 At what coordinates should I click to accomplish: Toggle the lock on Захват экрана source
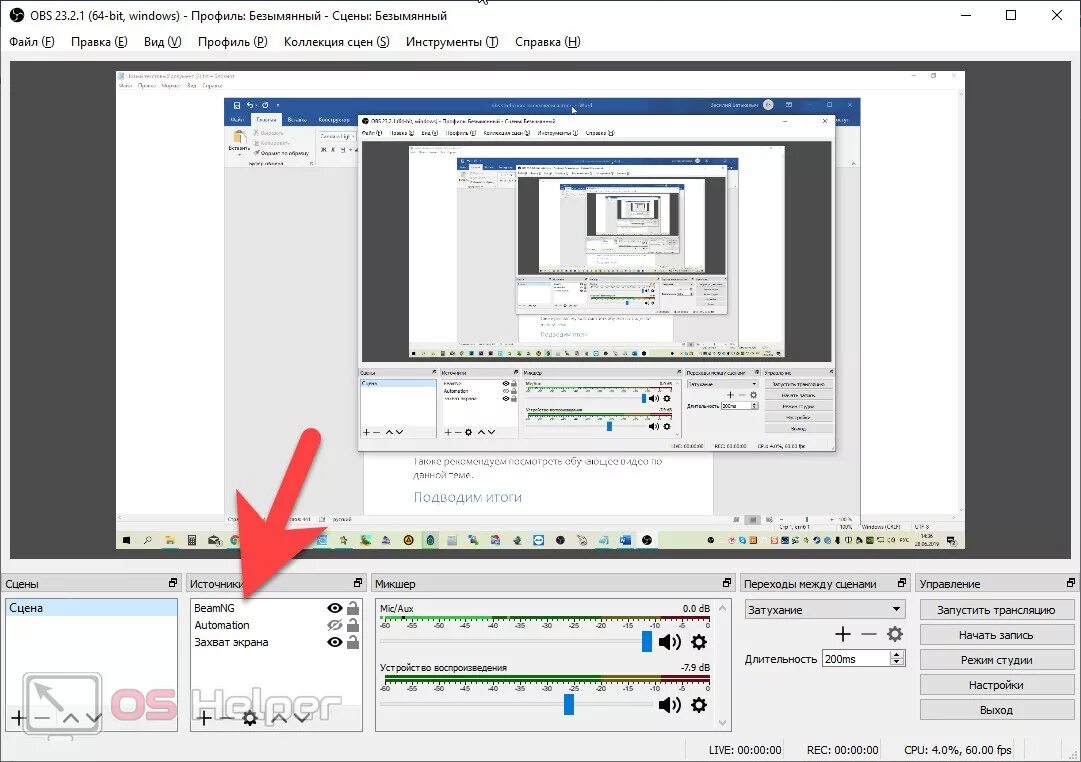click(353, 641)
